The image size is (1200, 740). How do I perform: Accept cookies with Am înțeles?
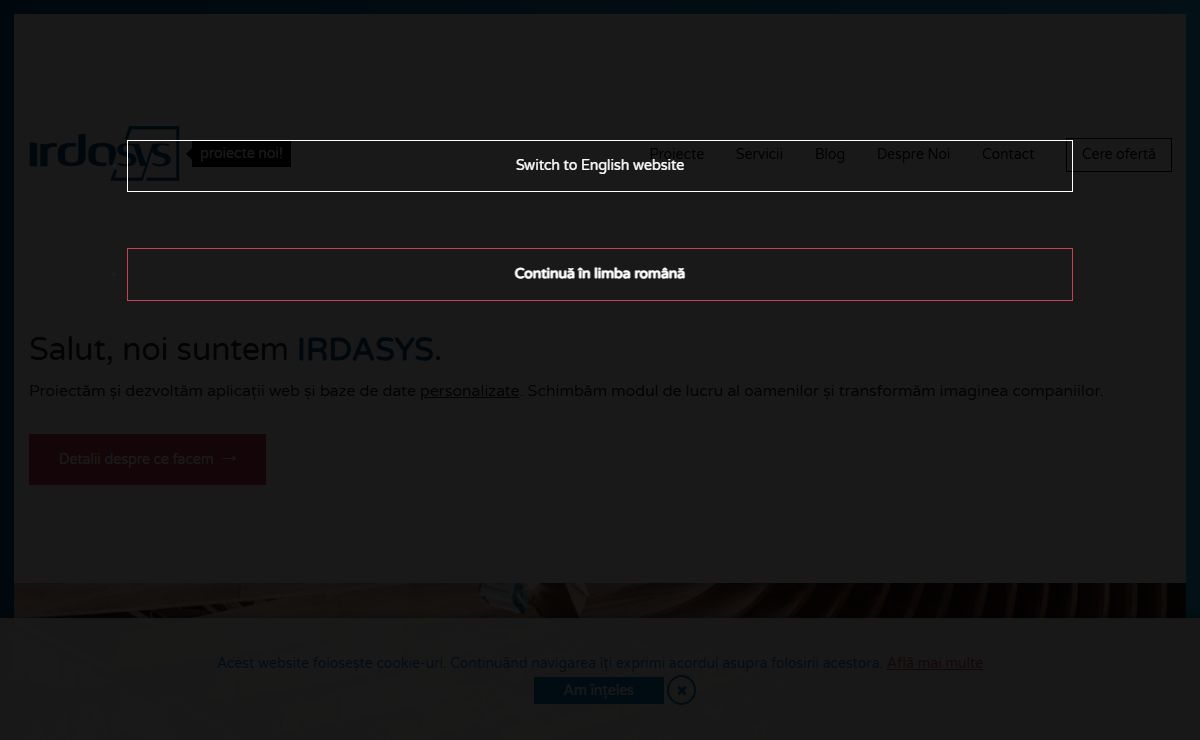[598, 690]
